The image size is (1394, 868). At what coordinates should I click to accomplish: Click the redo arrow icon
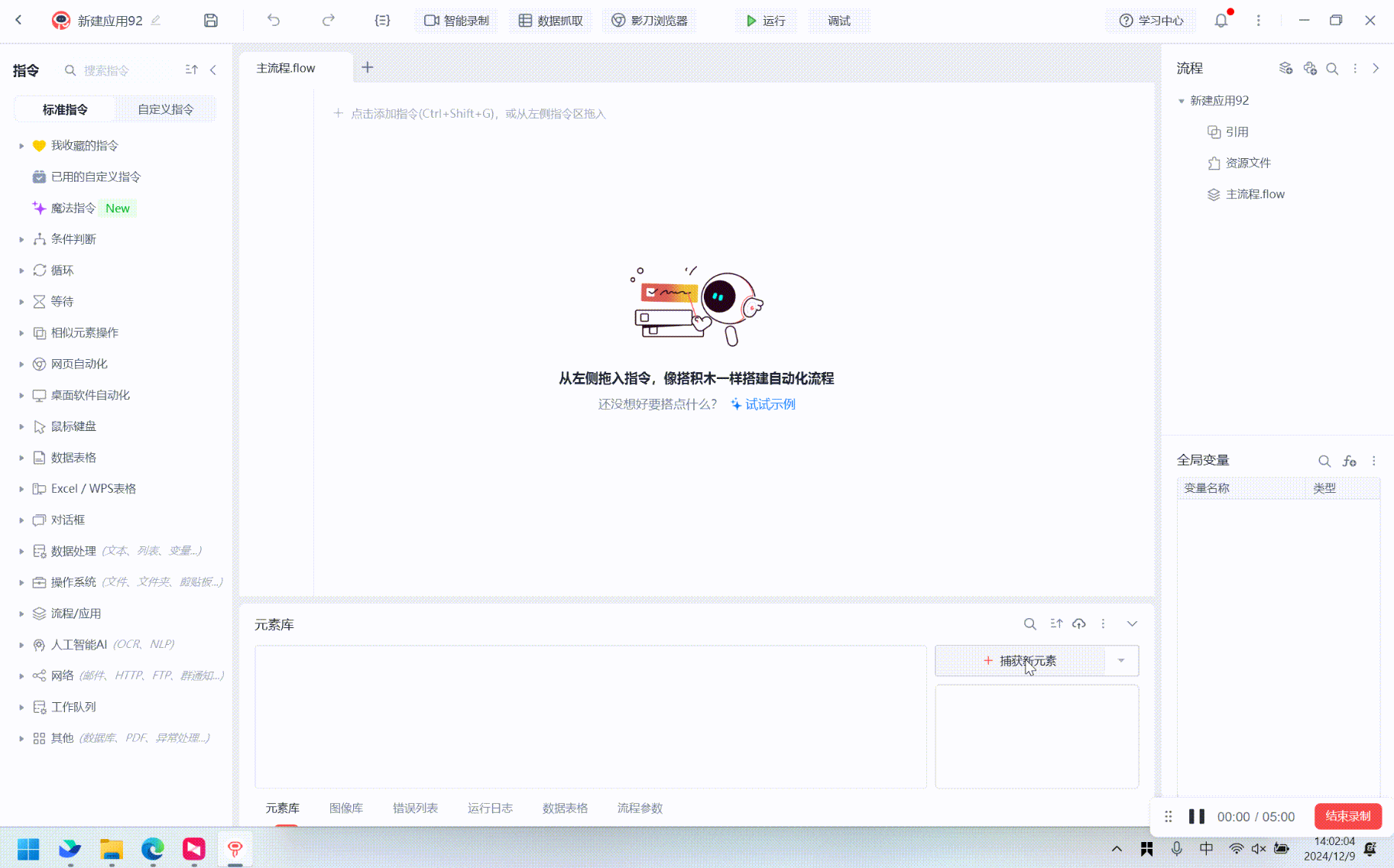coord(329,21)
